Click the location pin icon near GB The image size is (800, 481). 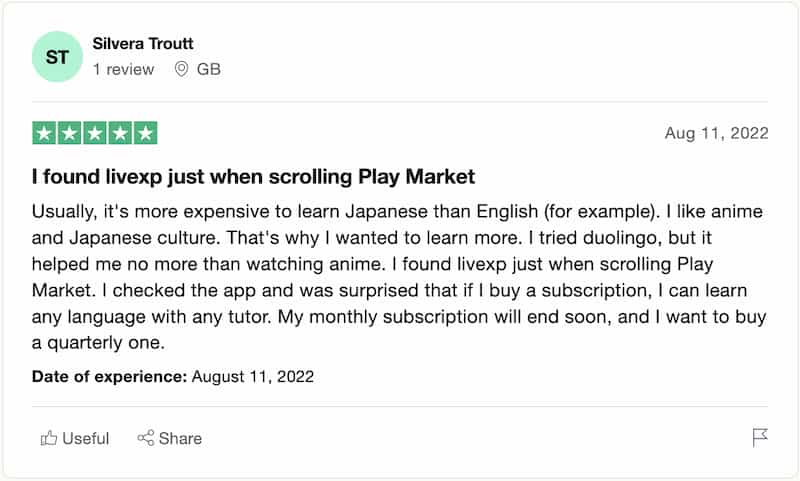coord(181,69)
